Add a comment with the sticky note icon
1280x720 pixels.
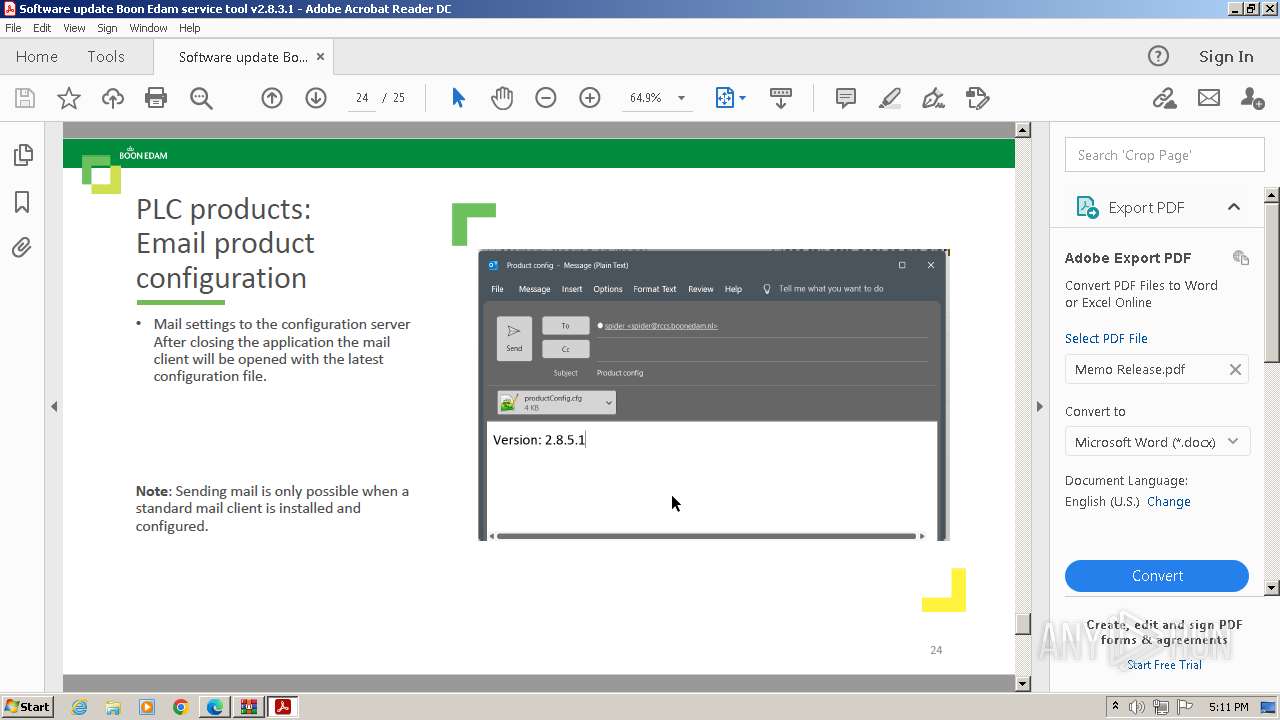(x=846, y=98)
